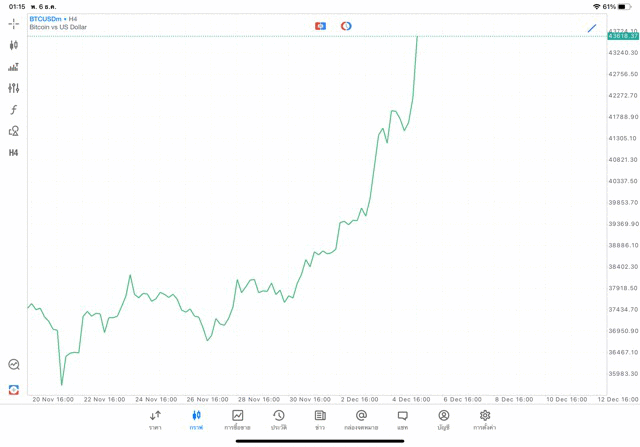Select the กราฟ (Chart) tab
This screenshot has width=640, height=447.
[196, 419]
